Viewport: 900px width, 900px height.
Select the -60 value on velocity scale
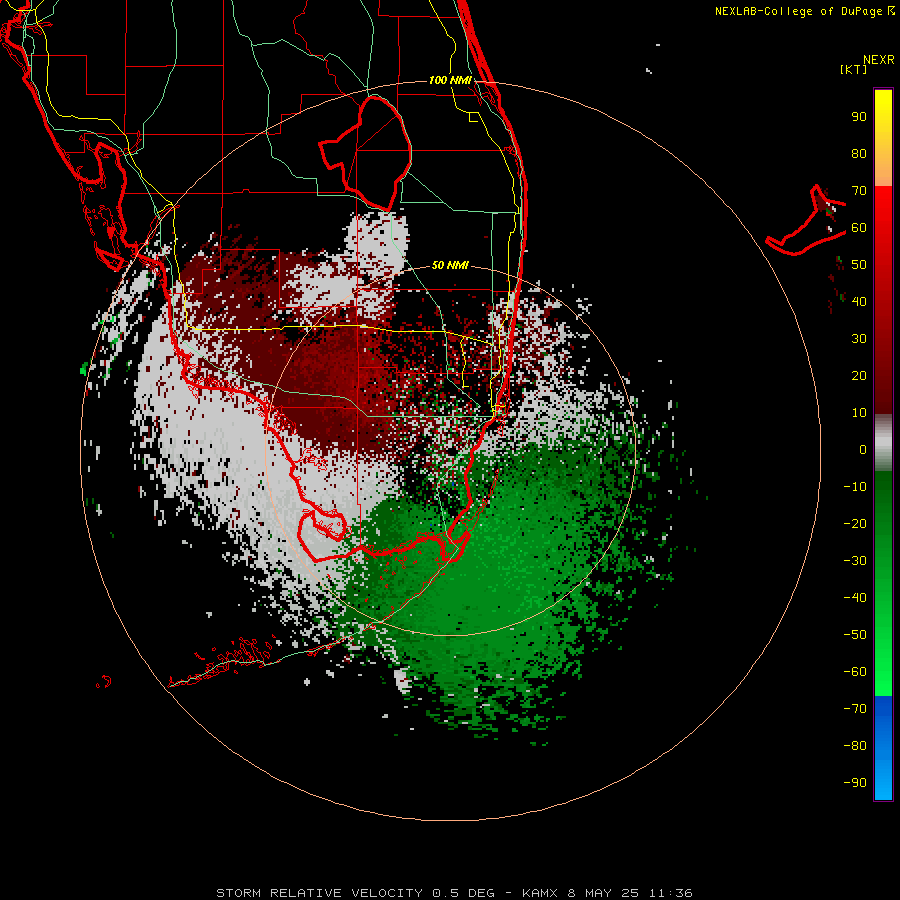coord(855,672)
